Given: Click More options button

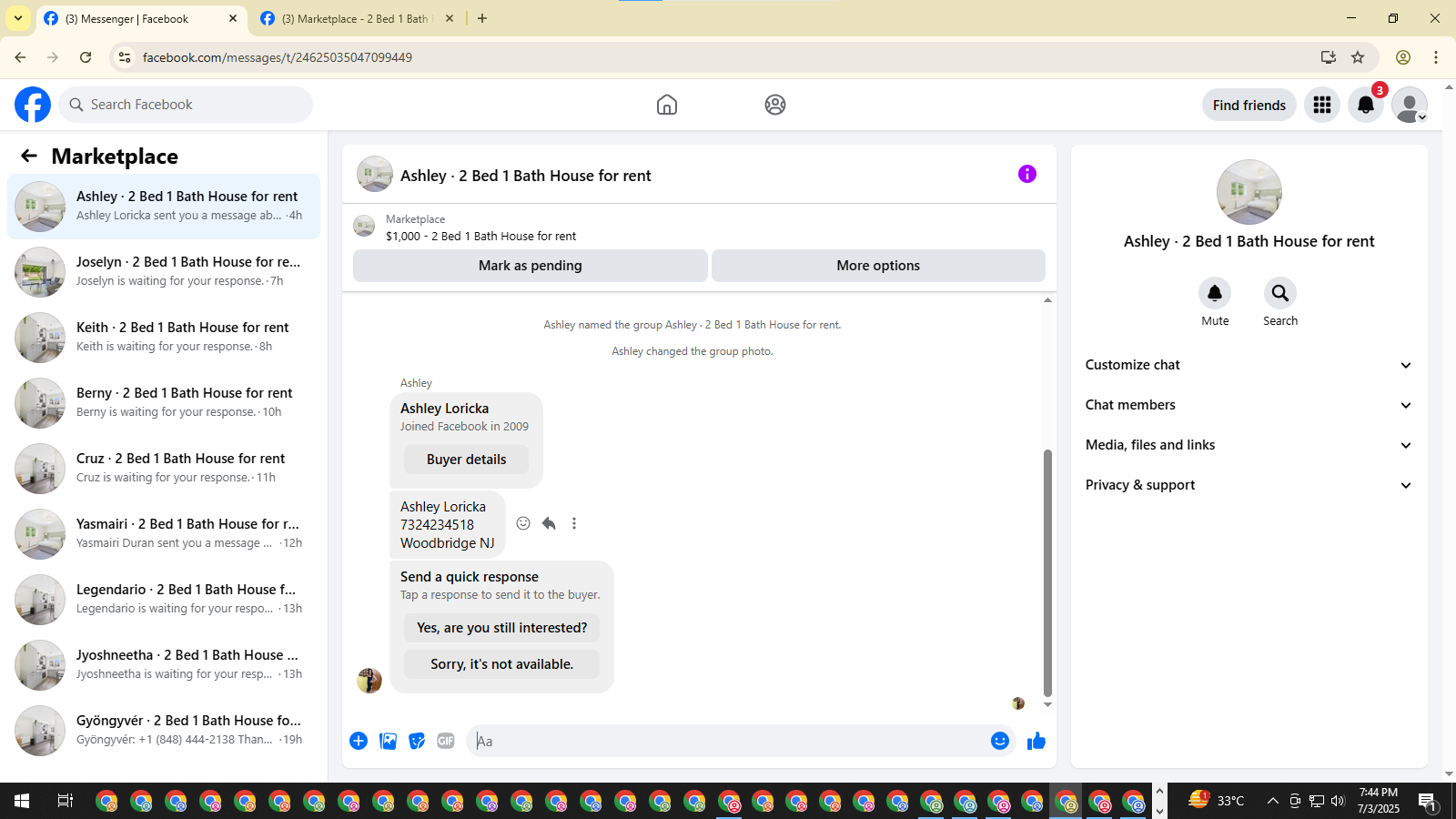Looking at the screenshot, I should pos(878,266).
